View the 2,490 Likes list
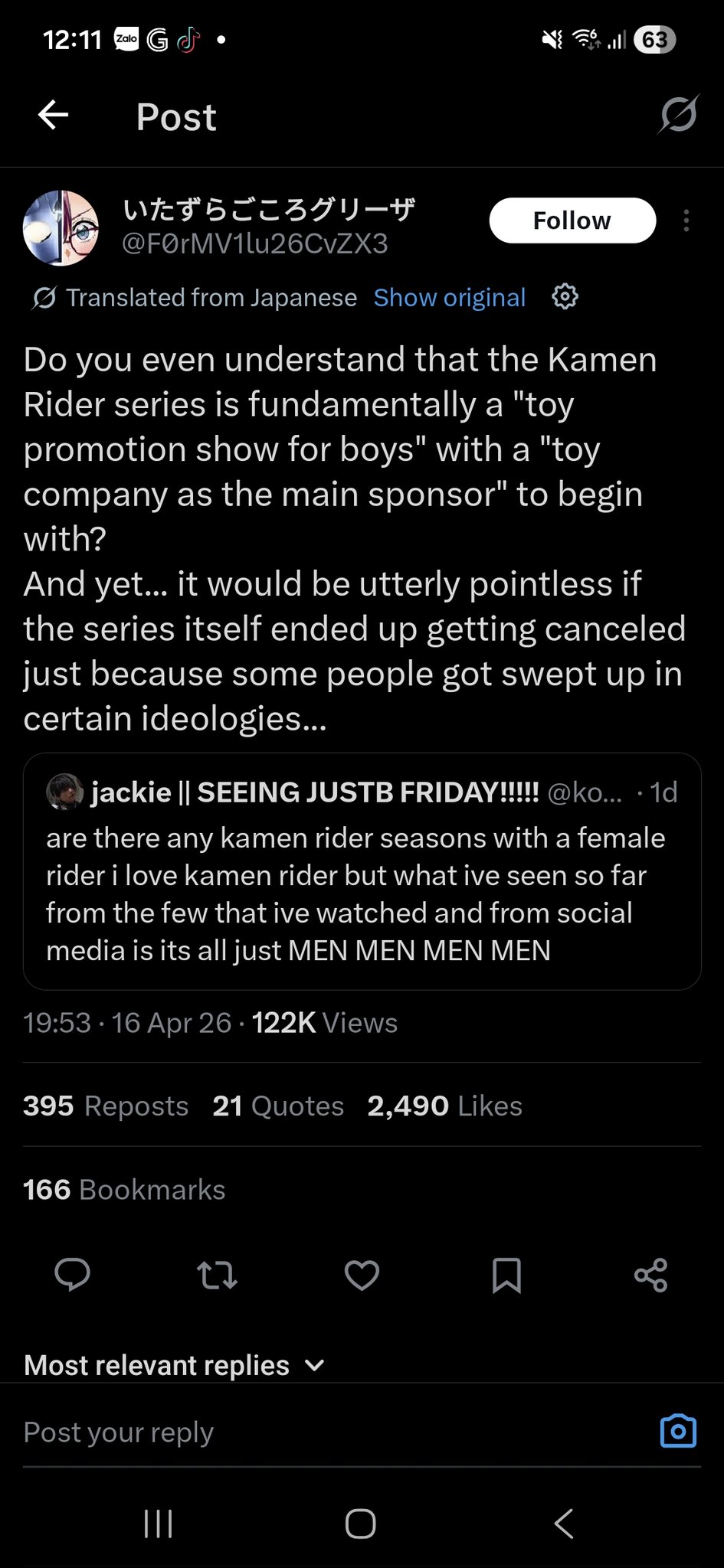Image resolution: width=724 pixels, height=1568 pixels. [x=444, y=1106]
